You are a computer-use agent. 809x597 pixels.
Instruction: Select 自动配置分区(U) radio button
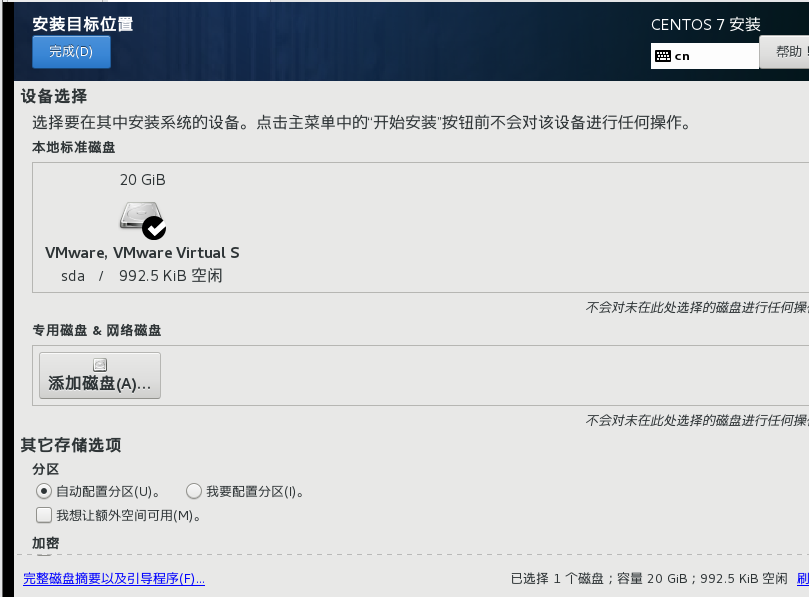pyautogui.click(x=44, y=491)
